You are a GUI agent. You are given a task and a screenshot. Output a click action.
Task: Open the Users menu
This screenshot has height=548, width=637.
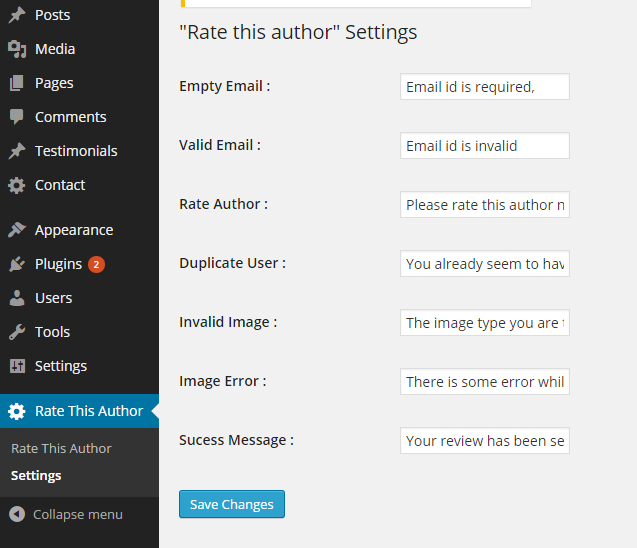tap(79, 298)
